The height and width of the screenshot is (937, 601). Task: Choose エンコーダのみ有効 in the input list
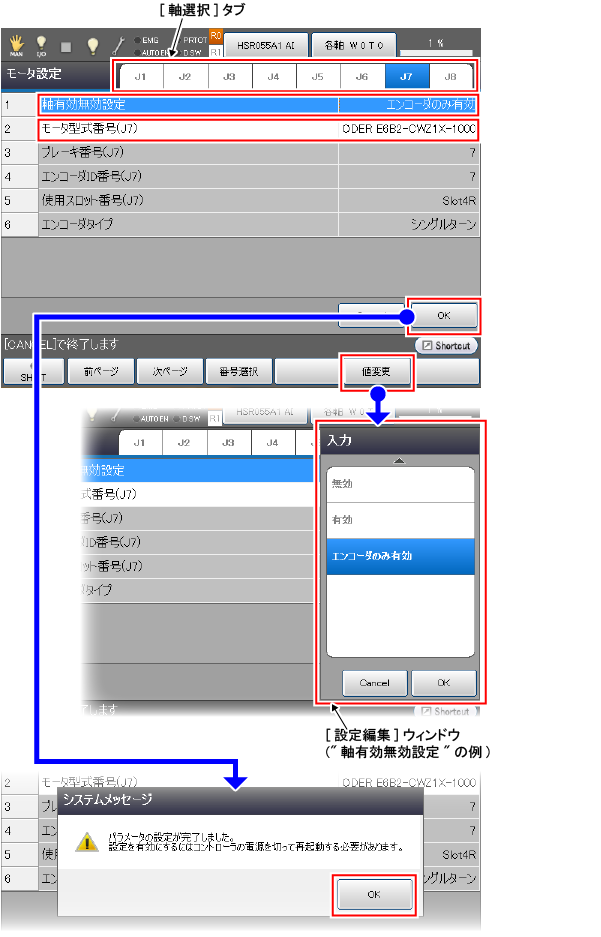click(402, 557)
